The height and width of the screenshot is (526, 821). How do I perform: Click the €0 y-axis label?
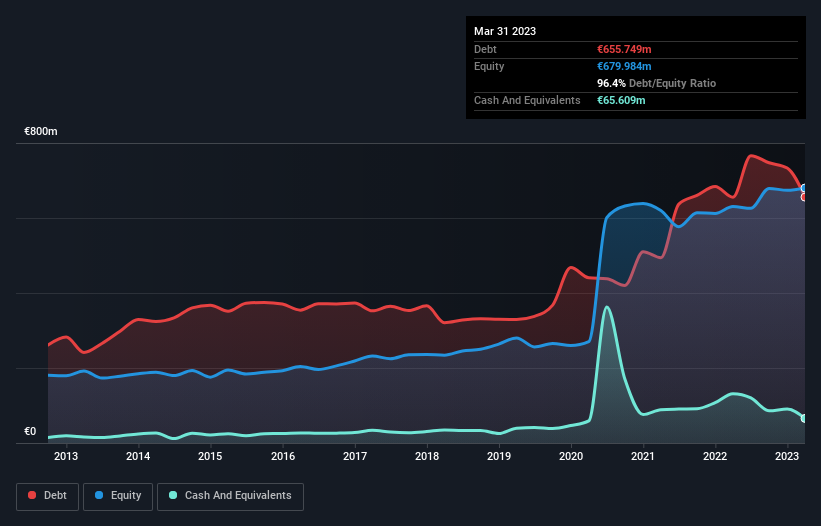click(x=30, y=431)
